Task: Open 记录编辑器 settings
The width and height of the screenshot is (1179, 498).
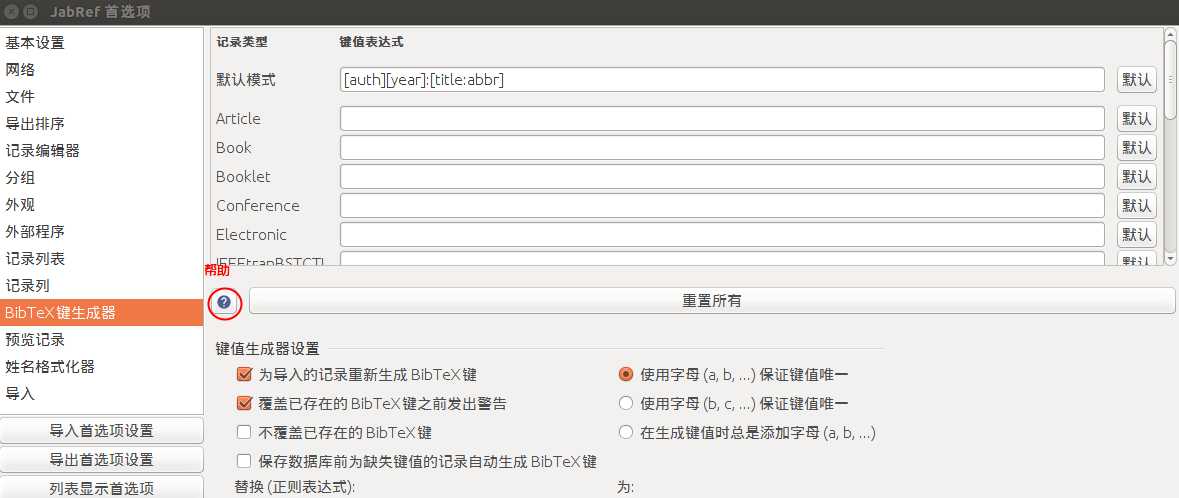Action: coord(102,151)
